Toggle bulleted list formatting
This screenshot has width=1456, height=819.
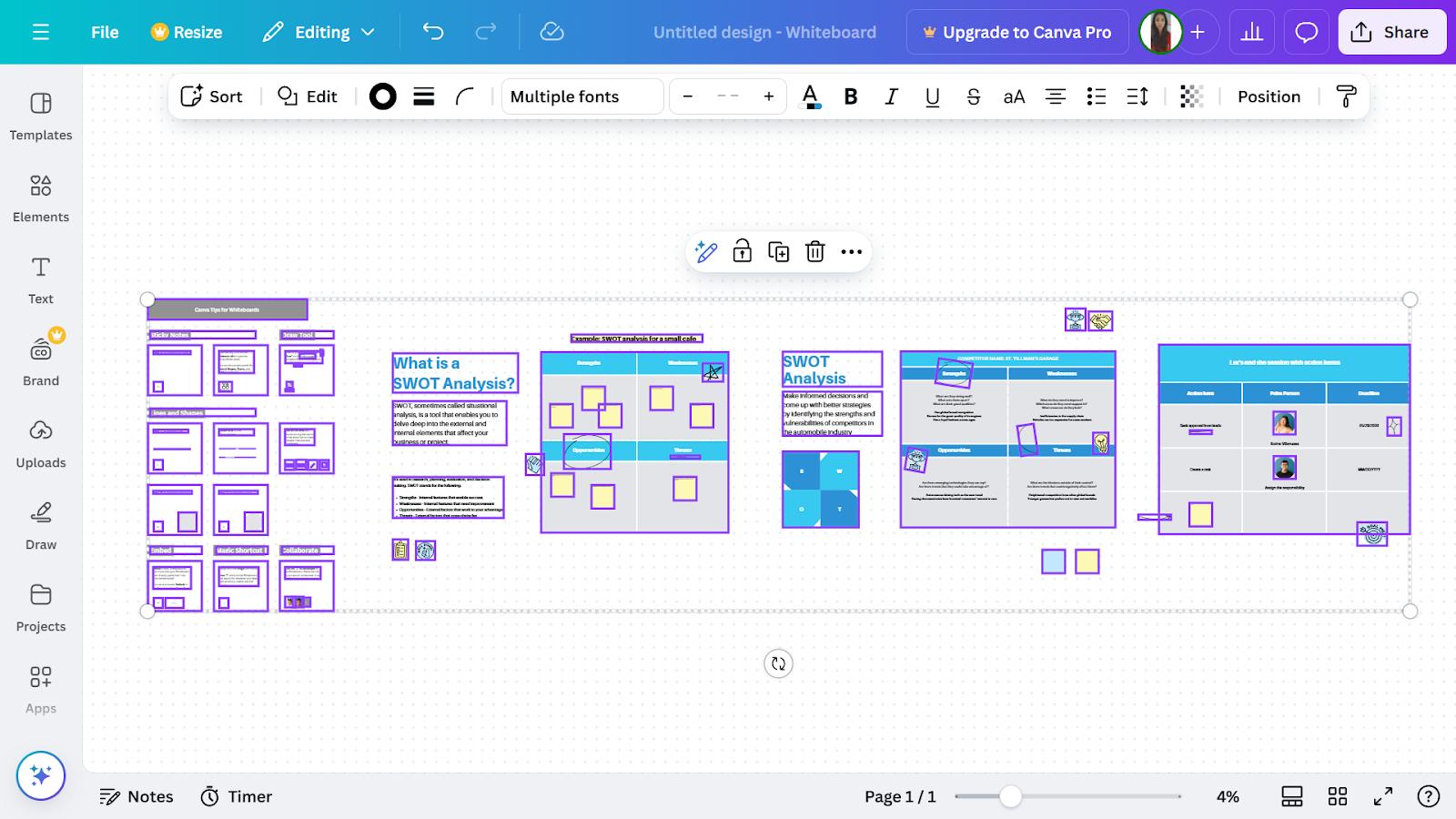[1097, 96]
